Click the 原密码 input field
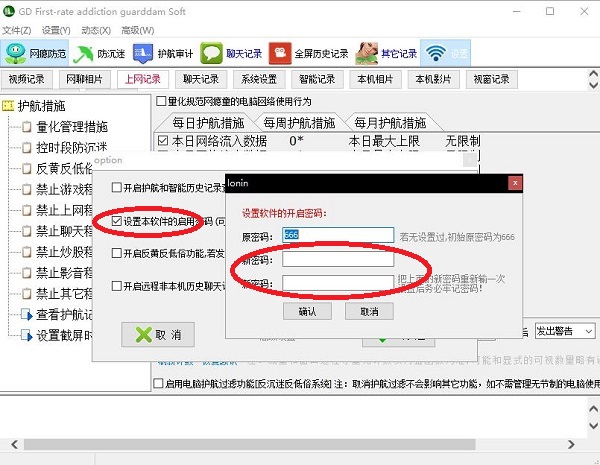This screenshot has height=465, width=600. 337,234
